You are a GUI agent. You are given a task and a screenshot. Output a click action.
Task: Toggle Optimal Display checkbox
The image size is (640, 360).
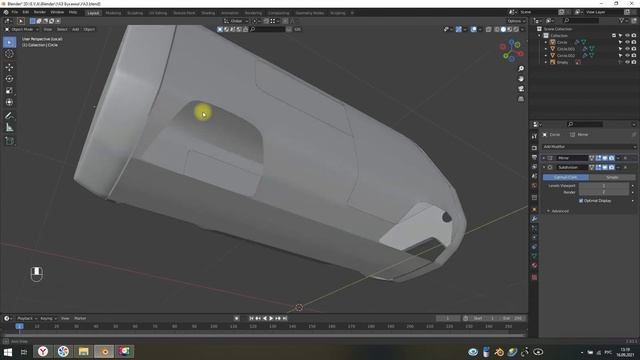pyautogui.click(x=581, y=201)
